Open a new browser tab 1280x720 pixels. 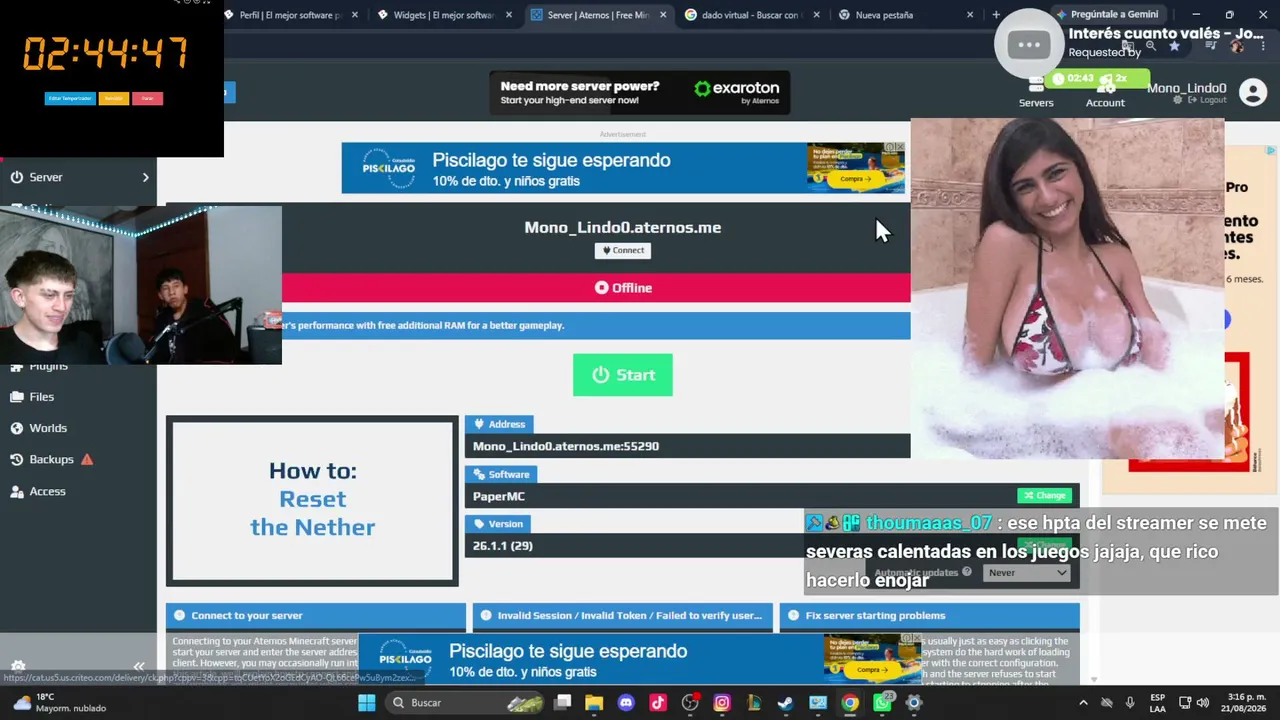pyautogui.click(x=996, y=15)
